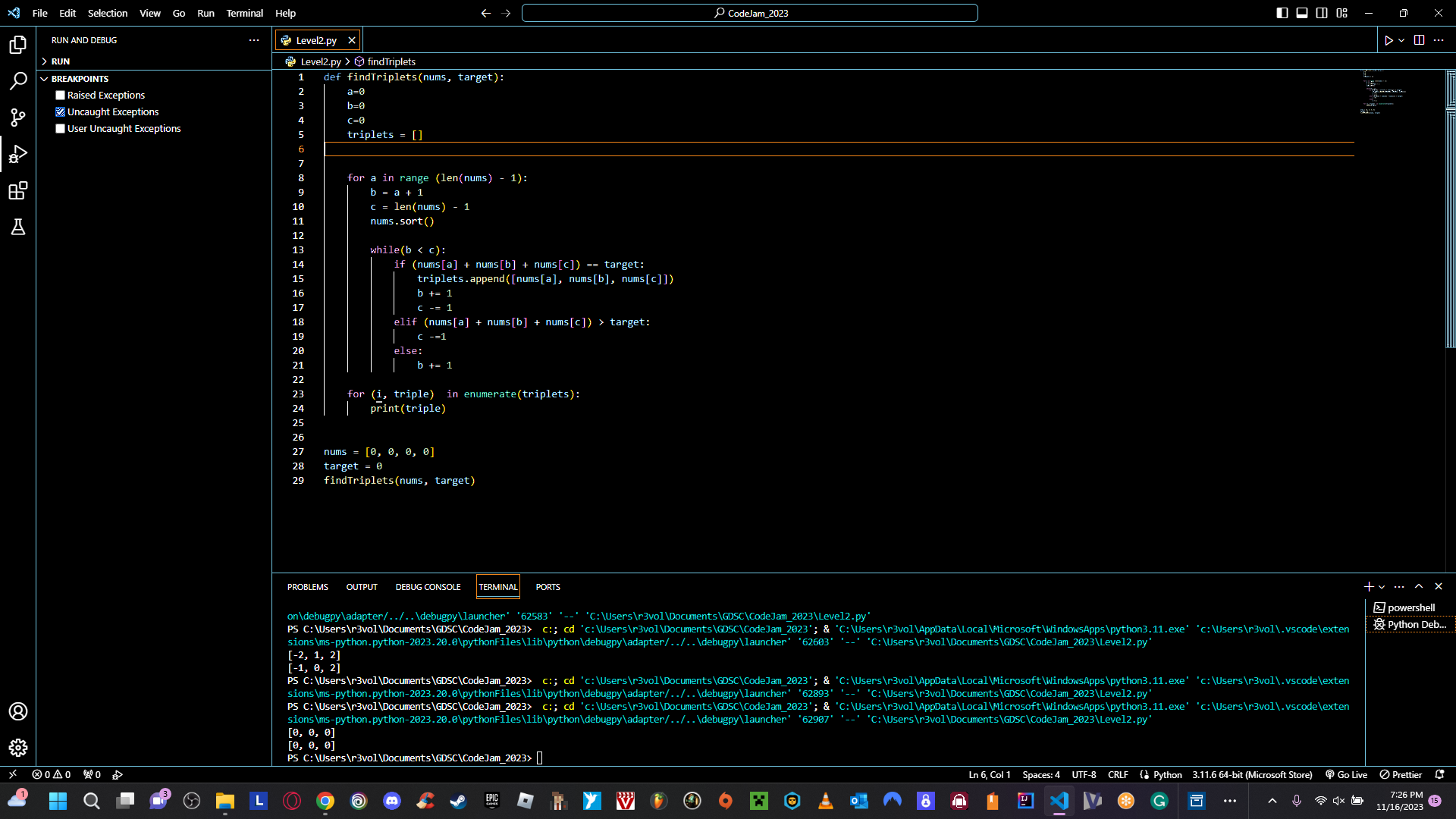Enable the Raised Exceptions breakpoint checkbox

(x=60, y=96)
